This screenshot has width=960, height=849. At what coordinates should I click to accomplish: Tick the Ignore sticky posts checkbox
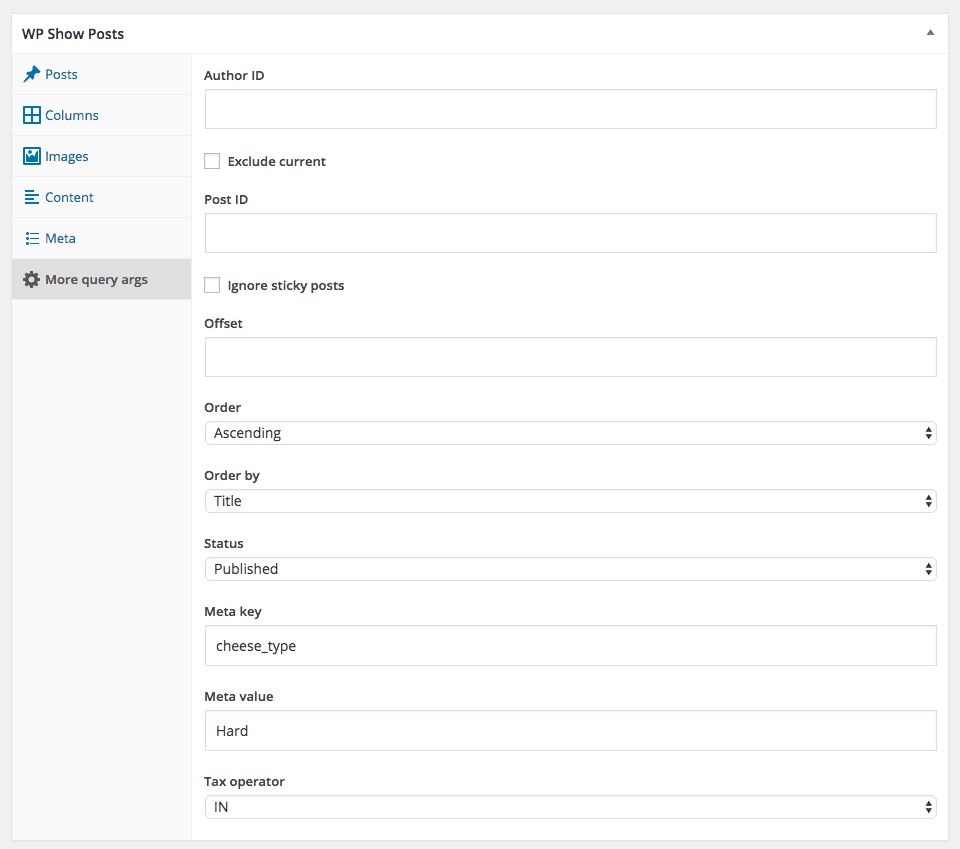(x=212, y=285)
